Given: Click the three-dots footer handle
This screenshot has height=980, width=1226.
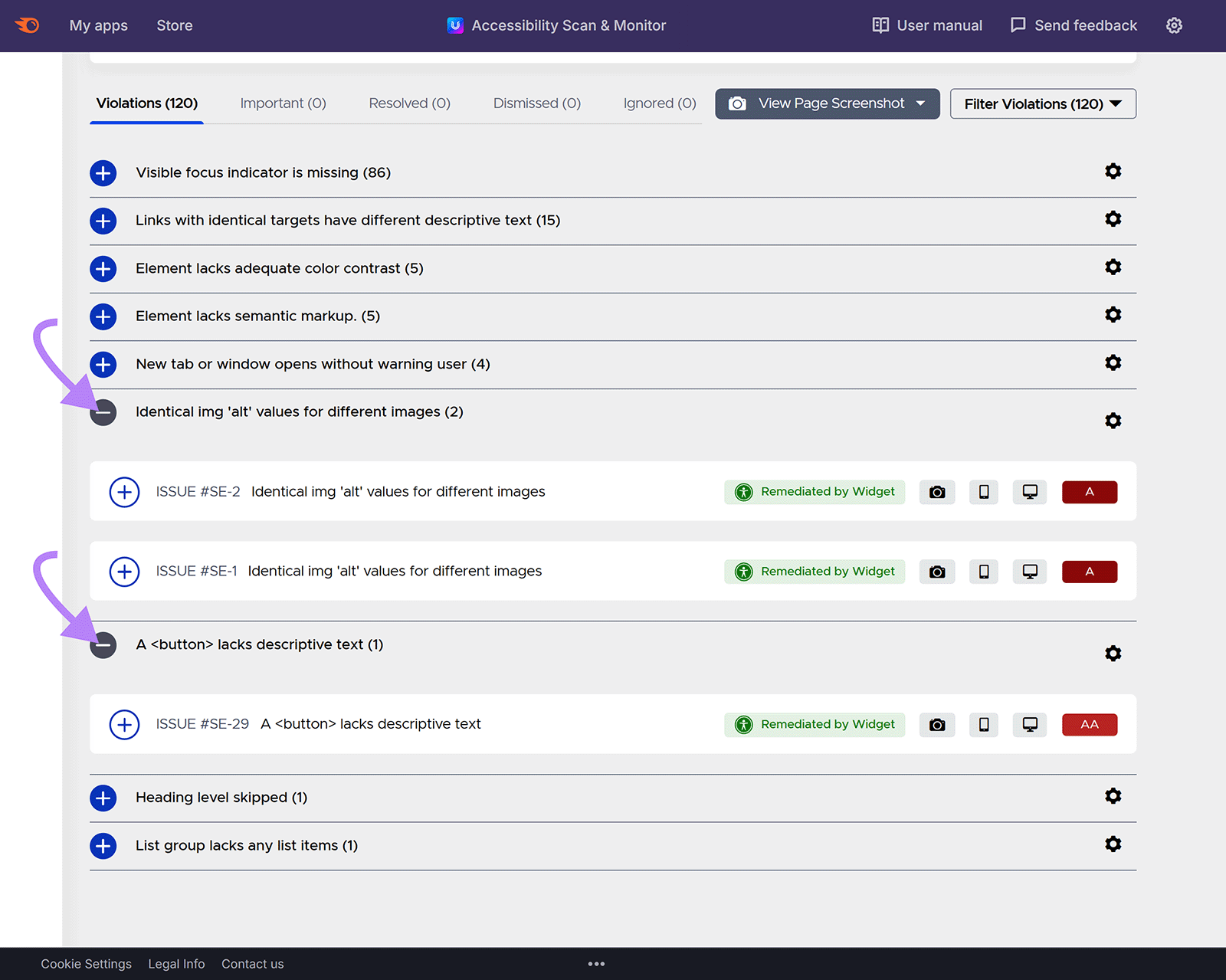Looking at the screenshot, I should (596, 964).
